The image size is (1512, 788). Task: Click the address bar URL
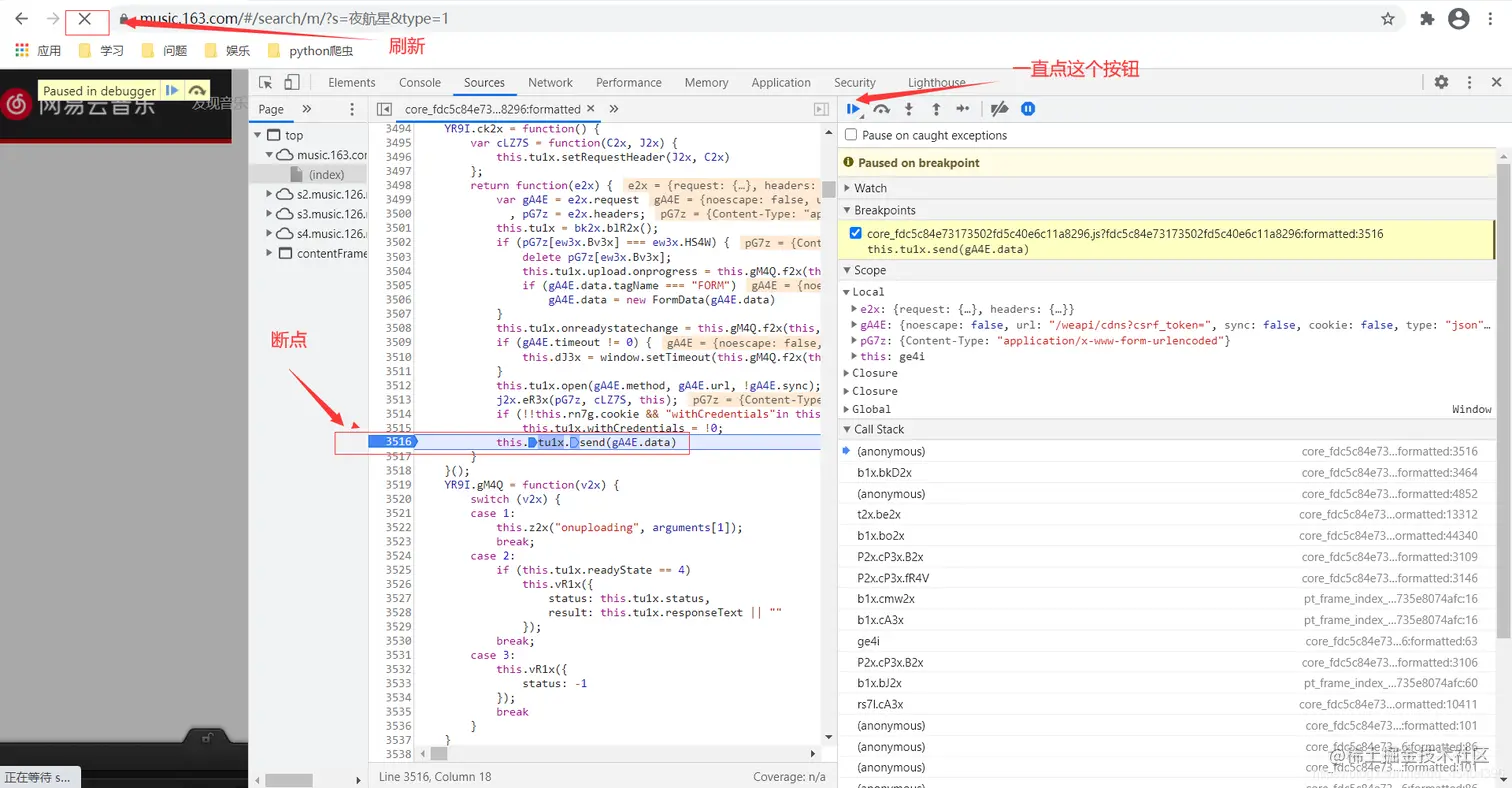(x=292, y=18)
